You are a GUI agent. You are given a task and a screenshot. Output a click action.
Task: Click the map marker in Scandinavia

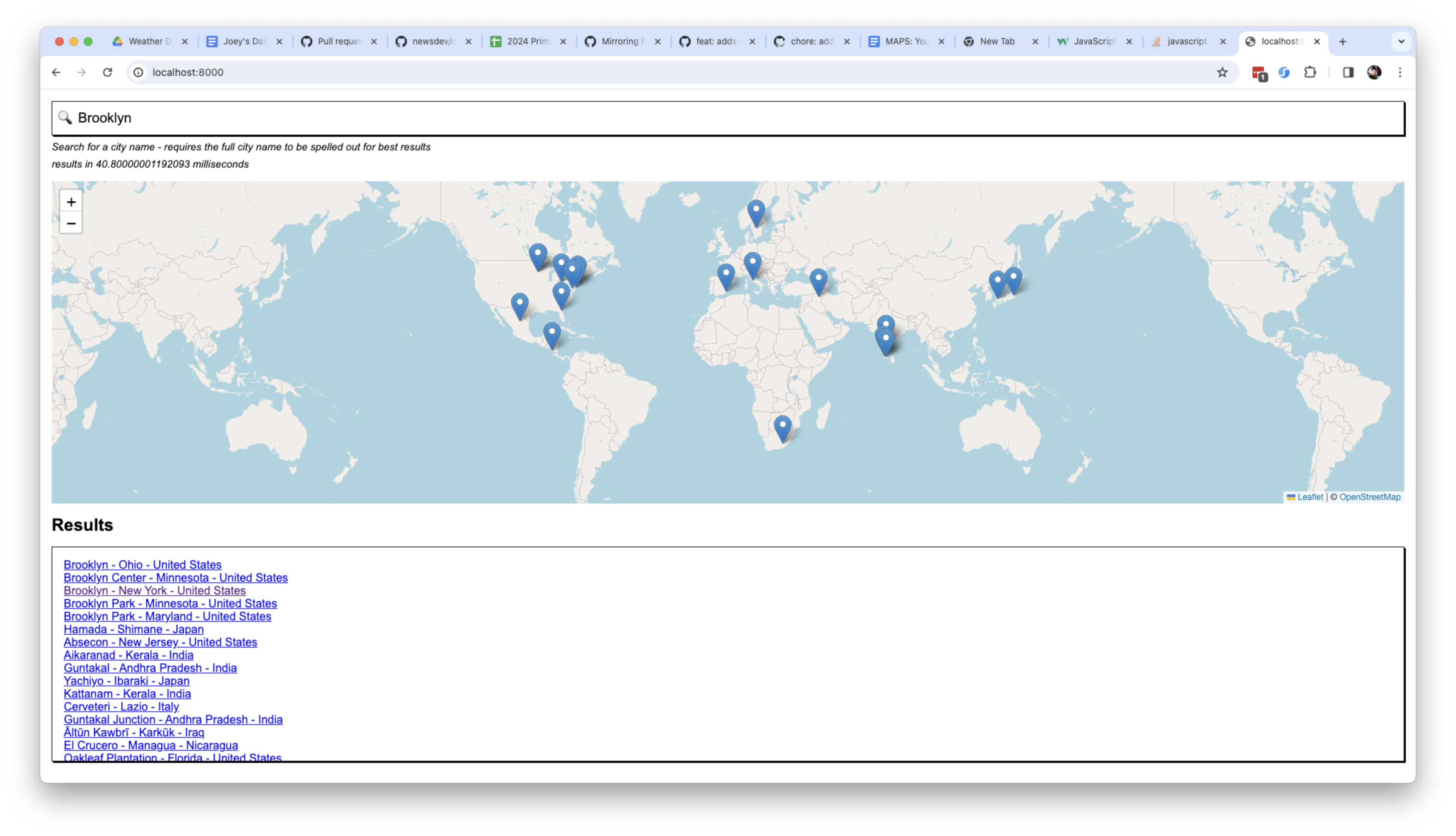[756, 212]
